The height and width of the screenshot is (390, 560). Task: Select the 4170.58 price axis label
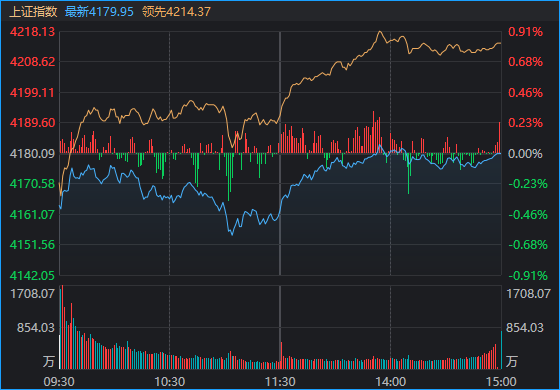tap(32, 184)
